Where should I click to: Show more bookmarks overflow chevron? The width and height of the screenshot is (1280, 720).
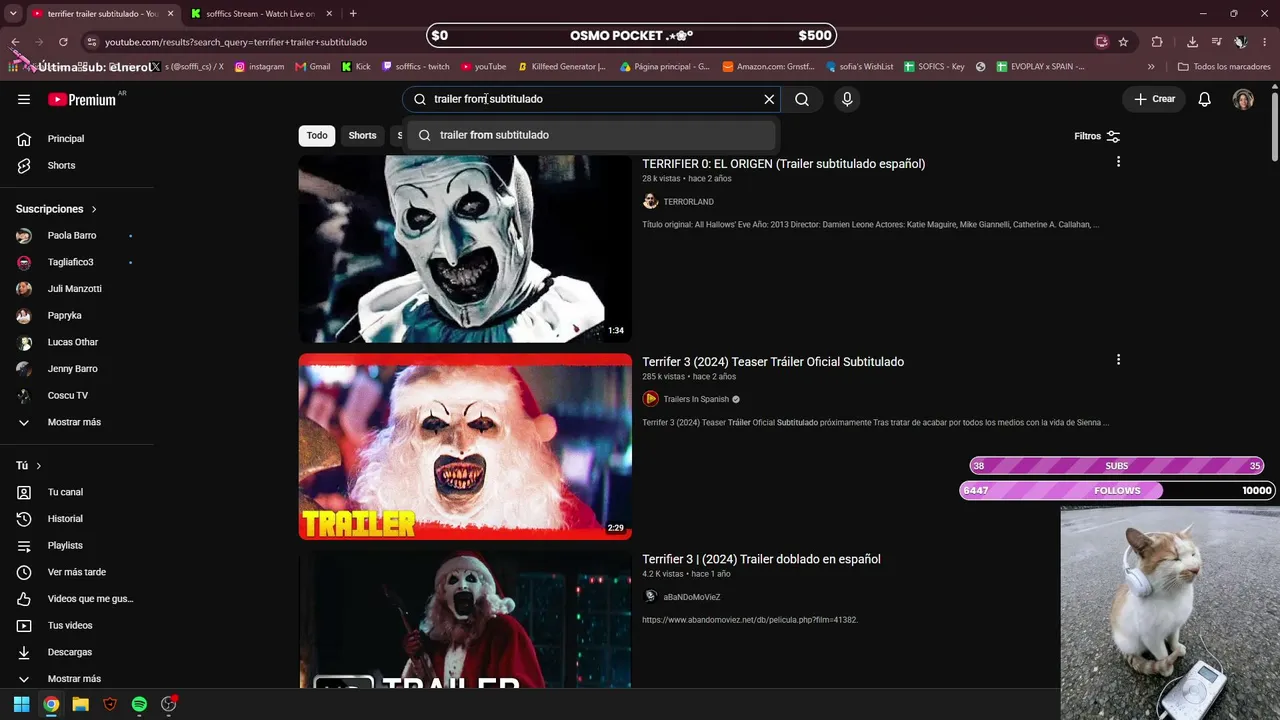point(1151,67)
